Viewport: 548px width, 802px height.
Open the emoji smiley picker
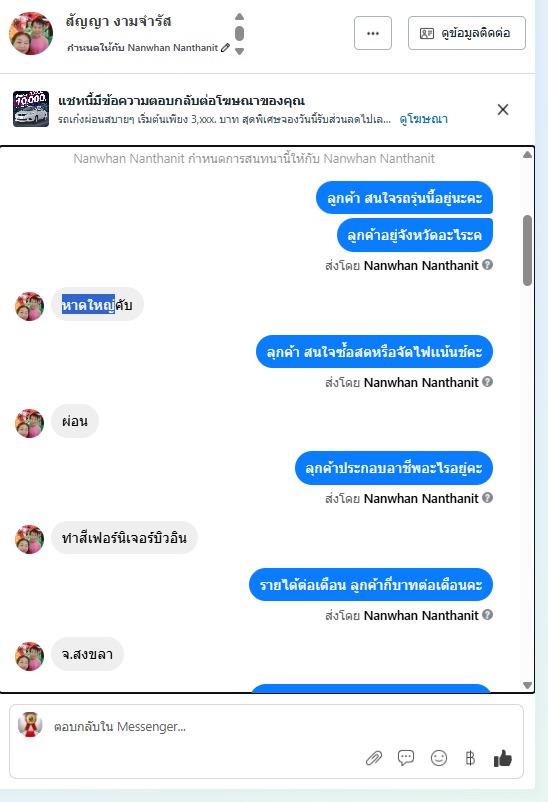(x=439, y=758)
